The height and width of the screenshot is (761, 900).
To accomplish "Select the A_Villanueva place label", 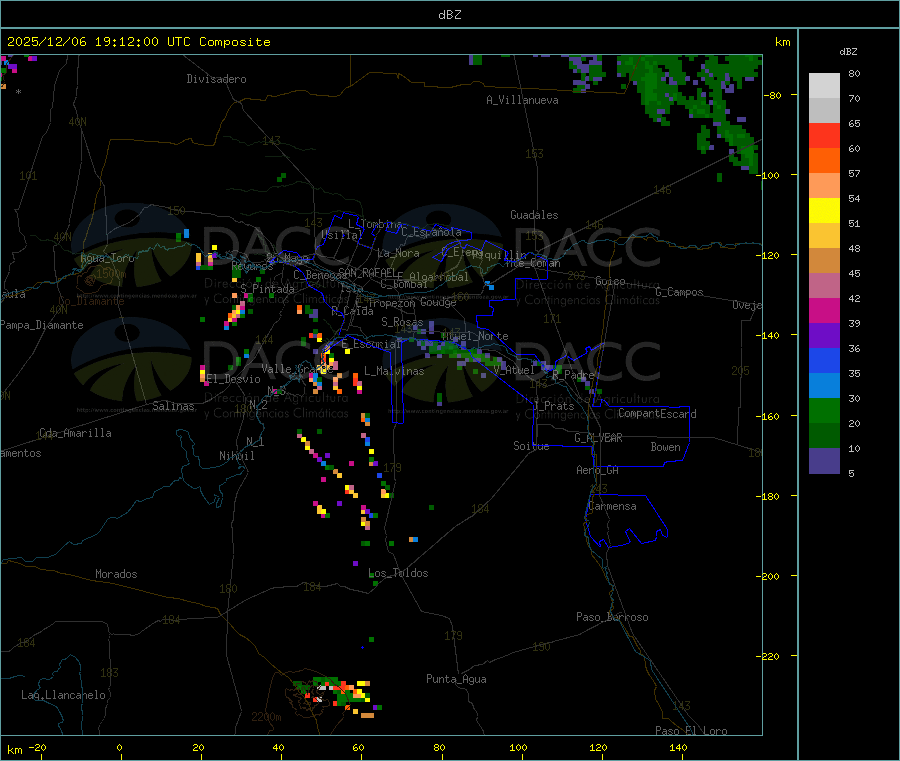I will pos(522,100).
